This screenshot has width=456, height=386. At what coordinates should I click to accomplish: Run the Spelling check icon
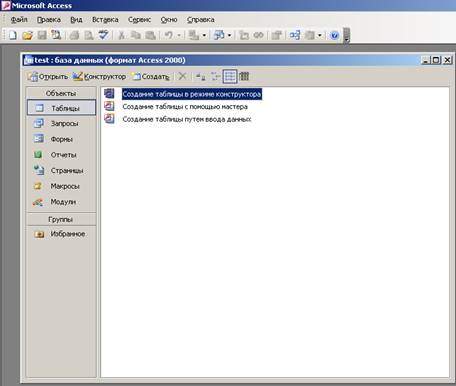point(103,35)
